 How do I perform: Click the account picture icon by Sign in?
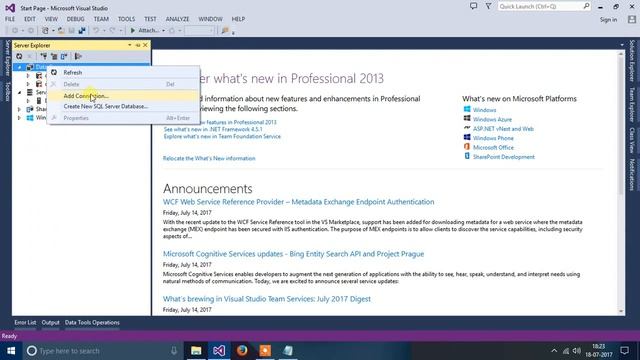coord(632,19)
